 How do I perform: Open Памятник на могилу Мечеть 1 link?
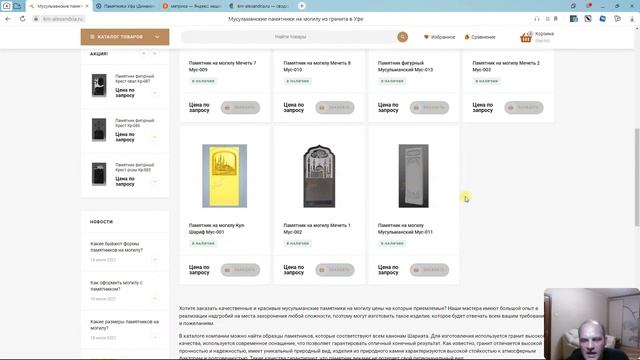tap(317, 229)
